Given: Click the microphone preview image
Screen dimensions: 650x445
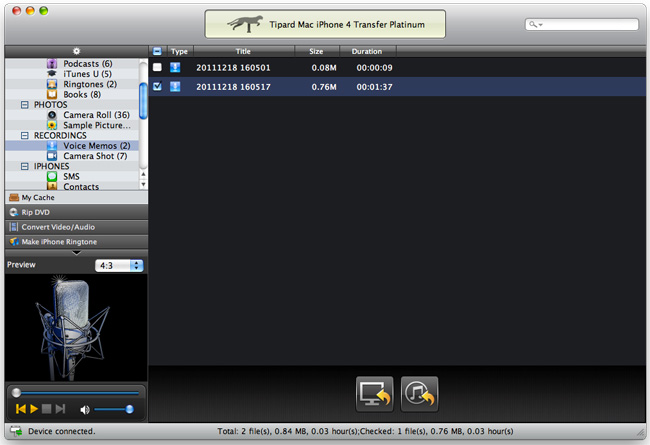Looking at the screenshot, I should (76, 328).
